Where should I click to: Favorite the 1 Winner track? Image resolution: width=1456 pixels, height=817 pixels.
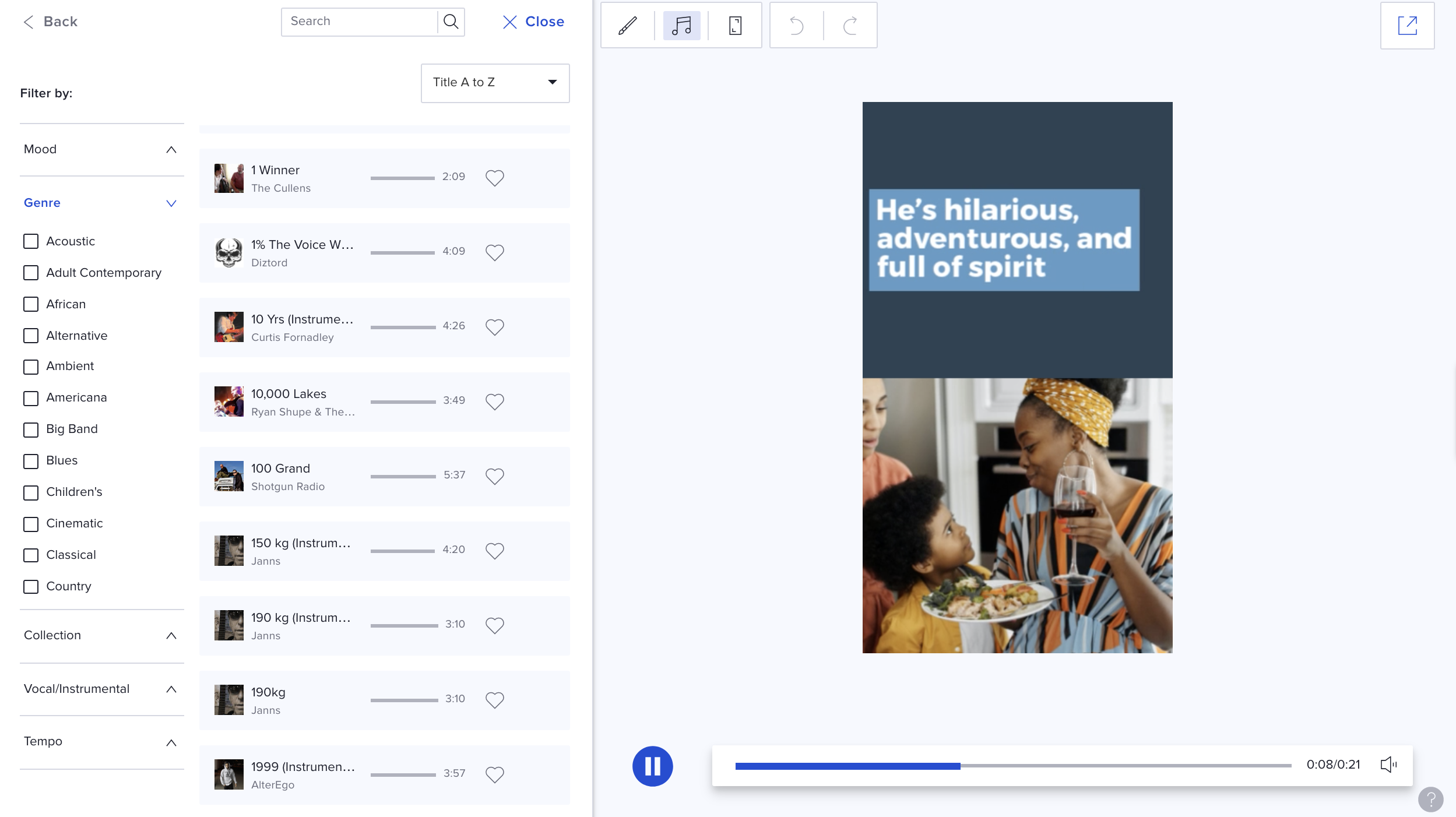pos(494,178)
